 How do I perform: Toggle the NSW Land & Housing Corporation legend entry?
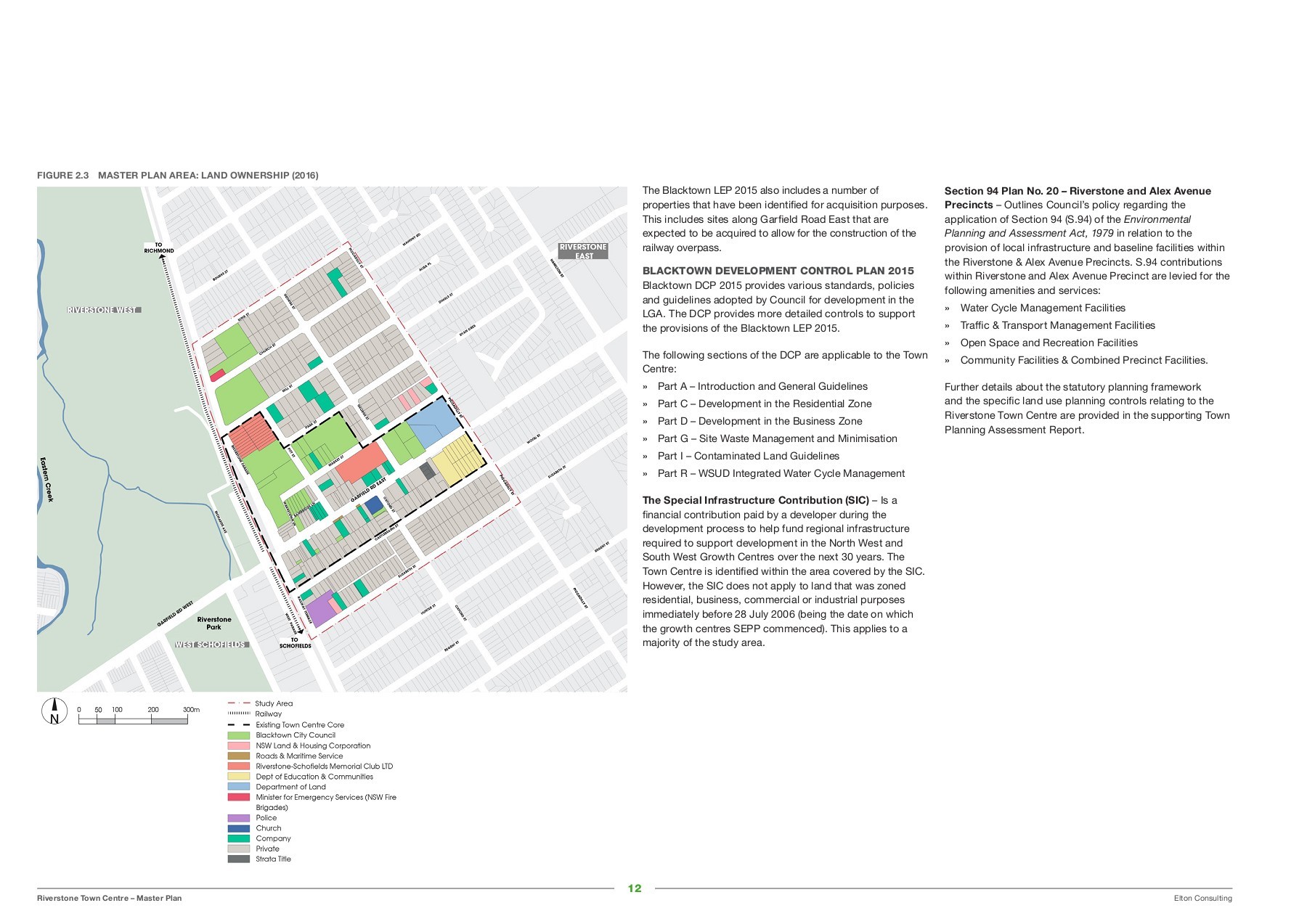[240, 745]
